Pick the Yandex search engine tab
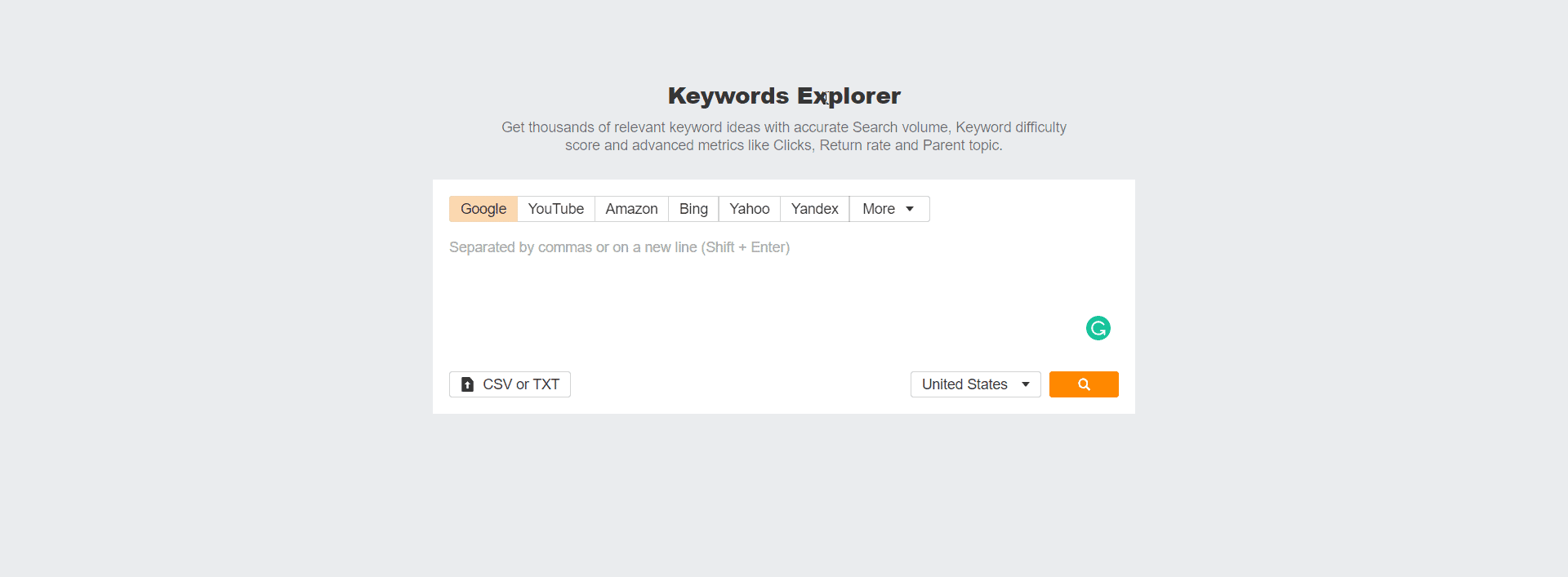The width and height of the screenshot is (1568, 577). pos(814,209)
